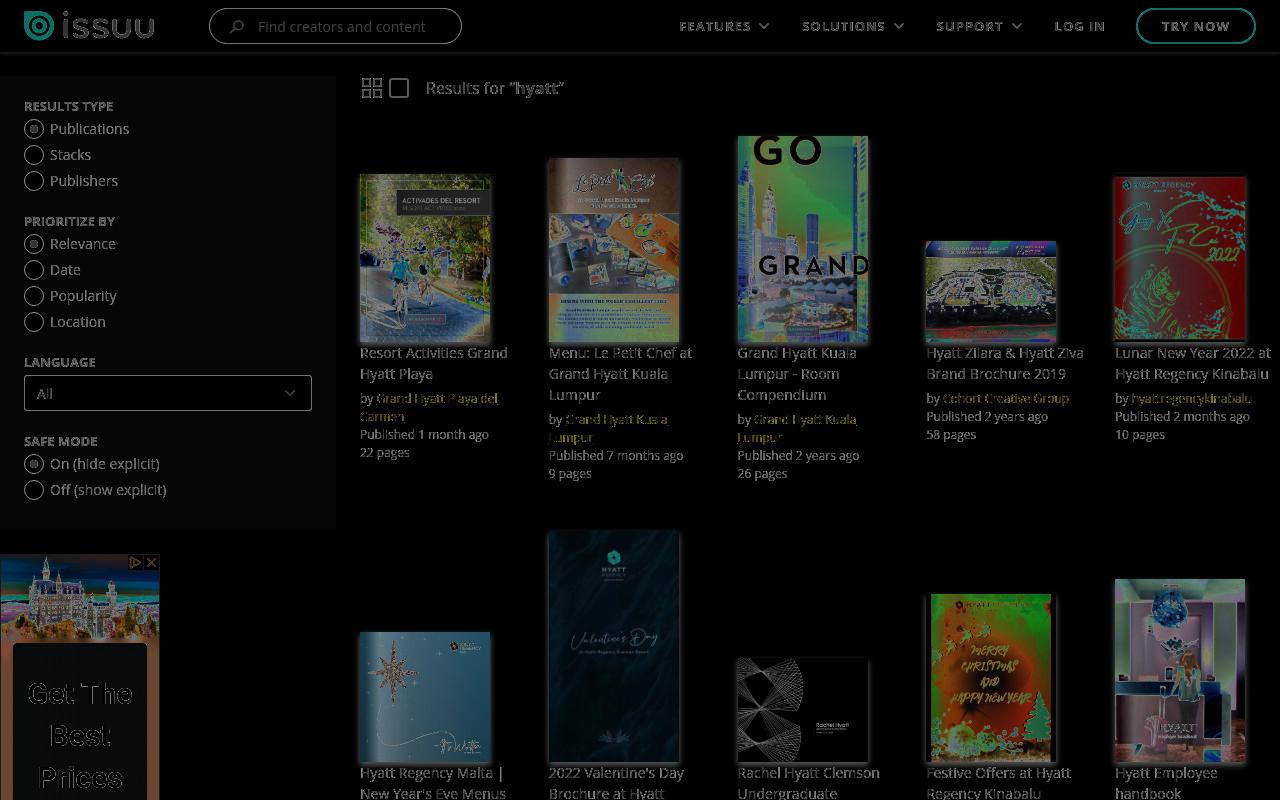Open title Hyatt Employee handbook
This screenshot has width=1280, height=800.
[1166, 783]
